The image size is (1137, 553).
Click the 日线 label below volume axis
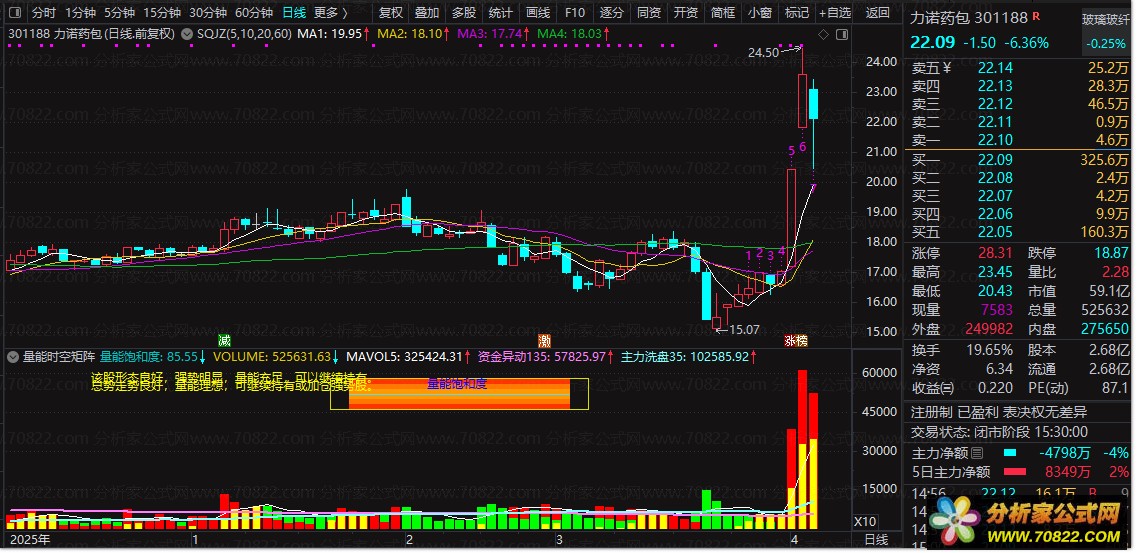point(876,539)
